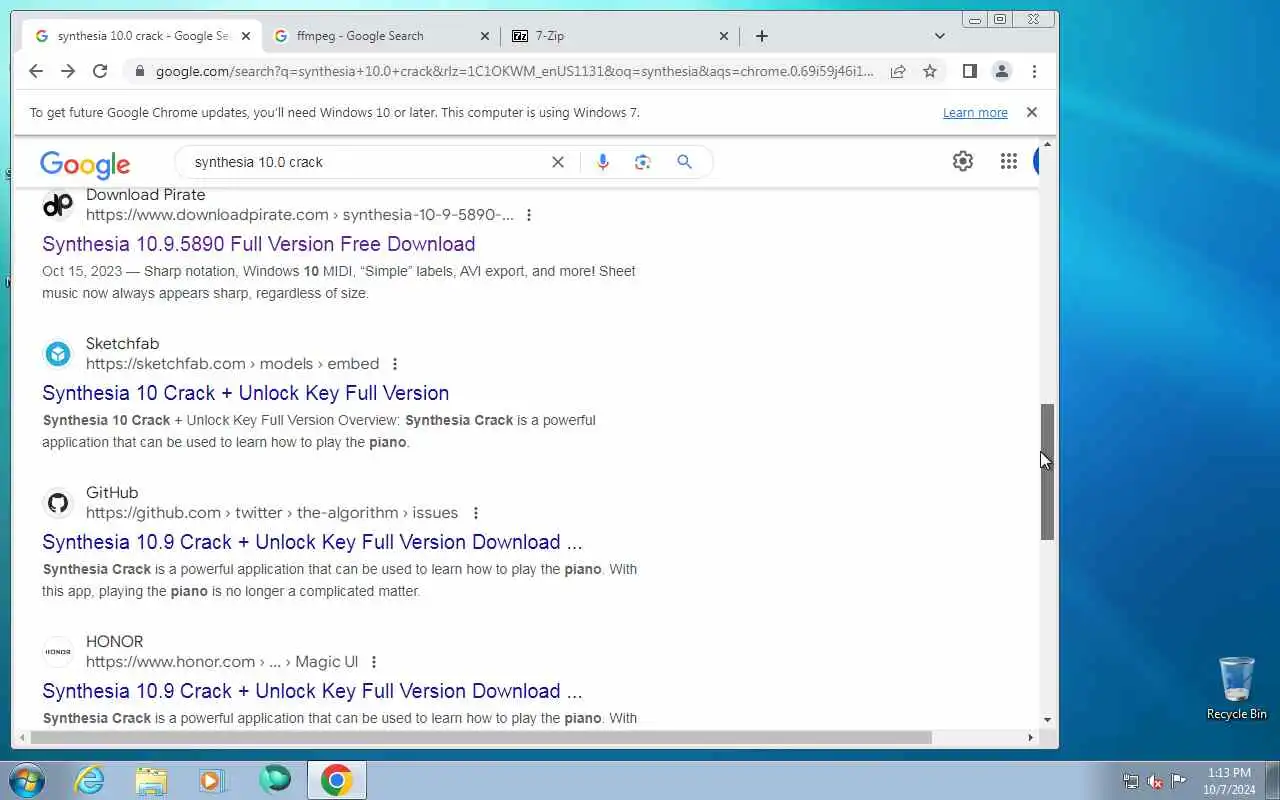Open the Windows Start menu
This screenshot has width=1280, height=800.
(x=27, y=780)
